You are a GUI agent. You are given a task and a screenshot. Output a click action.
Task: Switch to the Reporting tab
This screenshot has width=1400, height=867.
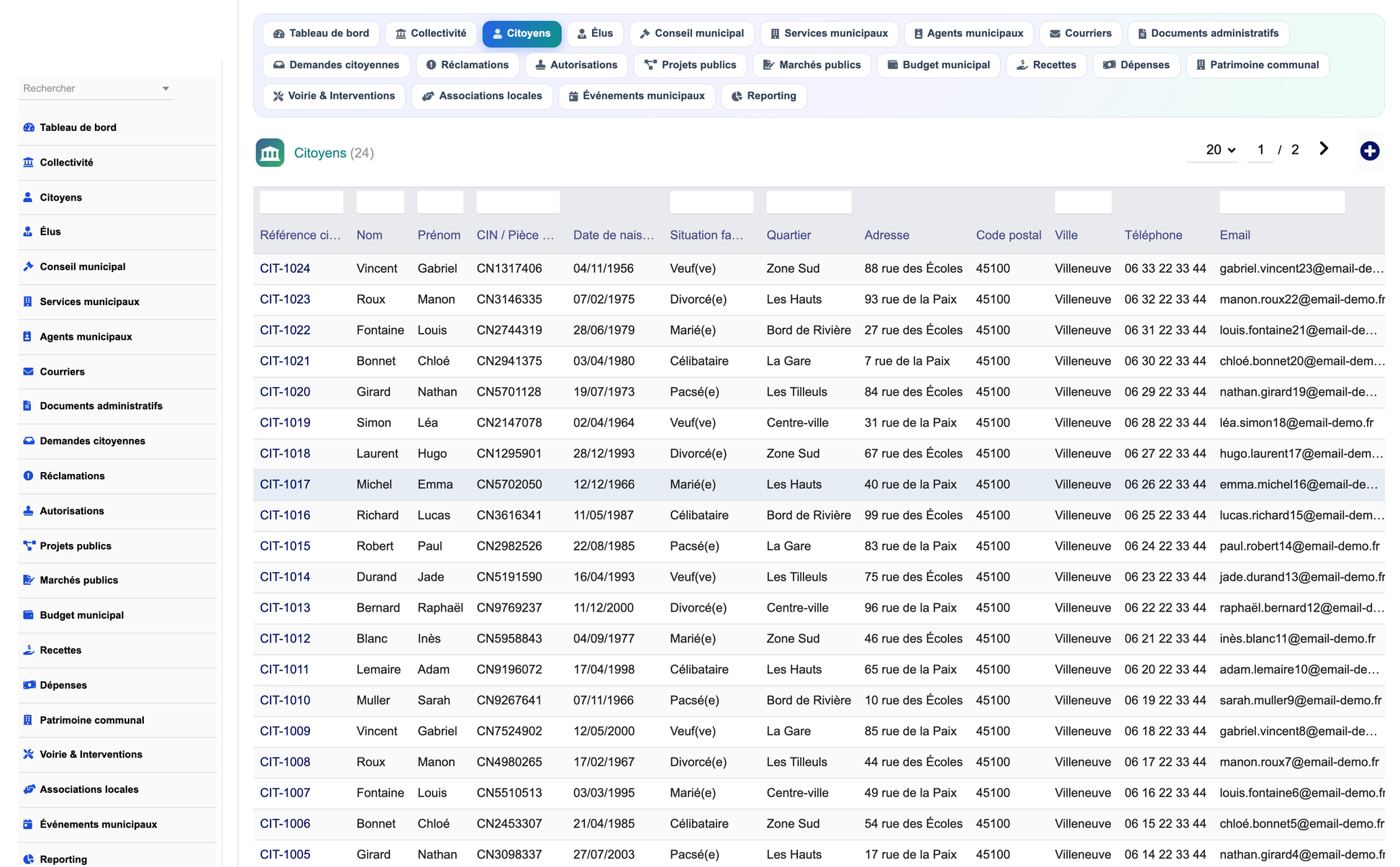(x=763, y=96)
